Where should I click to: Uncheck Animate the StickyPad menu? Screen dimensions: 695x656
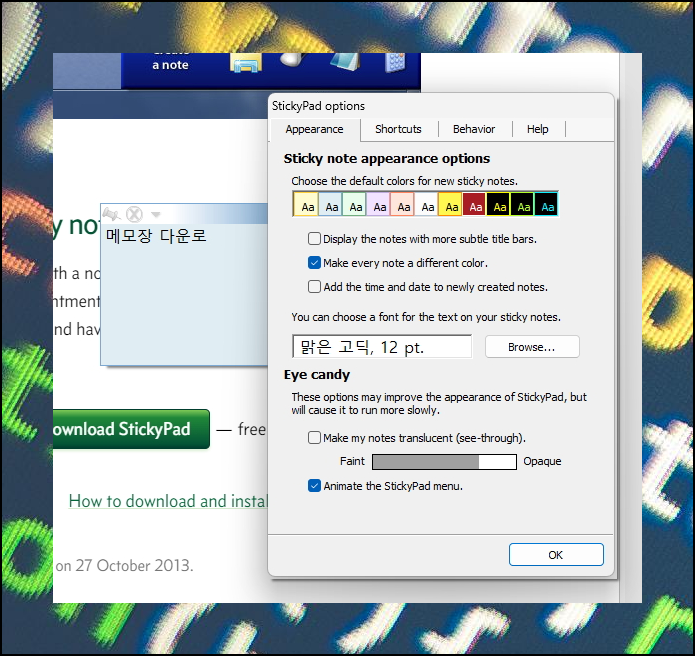pyautogui.click(x=314, y=486)
